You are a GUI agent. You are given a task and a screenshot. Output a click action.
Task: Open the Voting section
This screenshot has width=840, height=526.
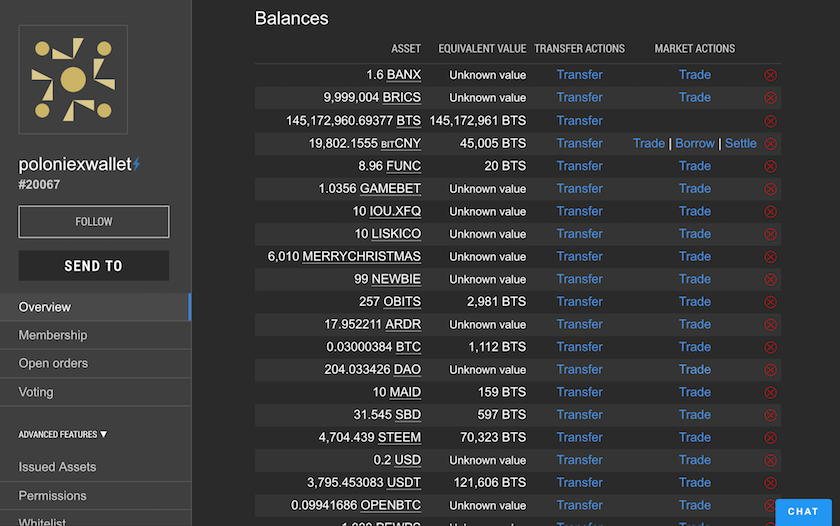click(95, 392)
